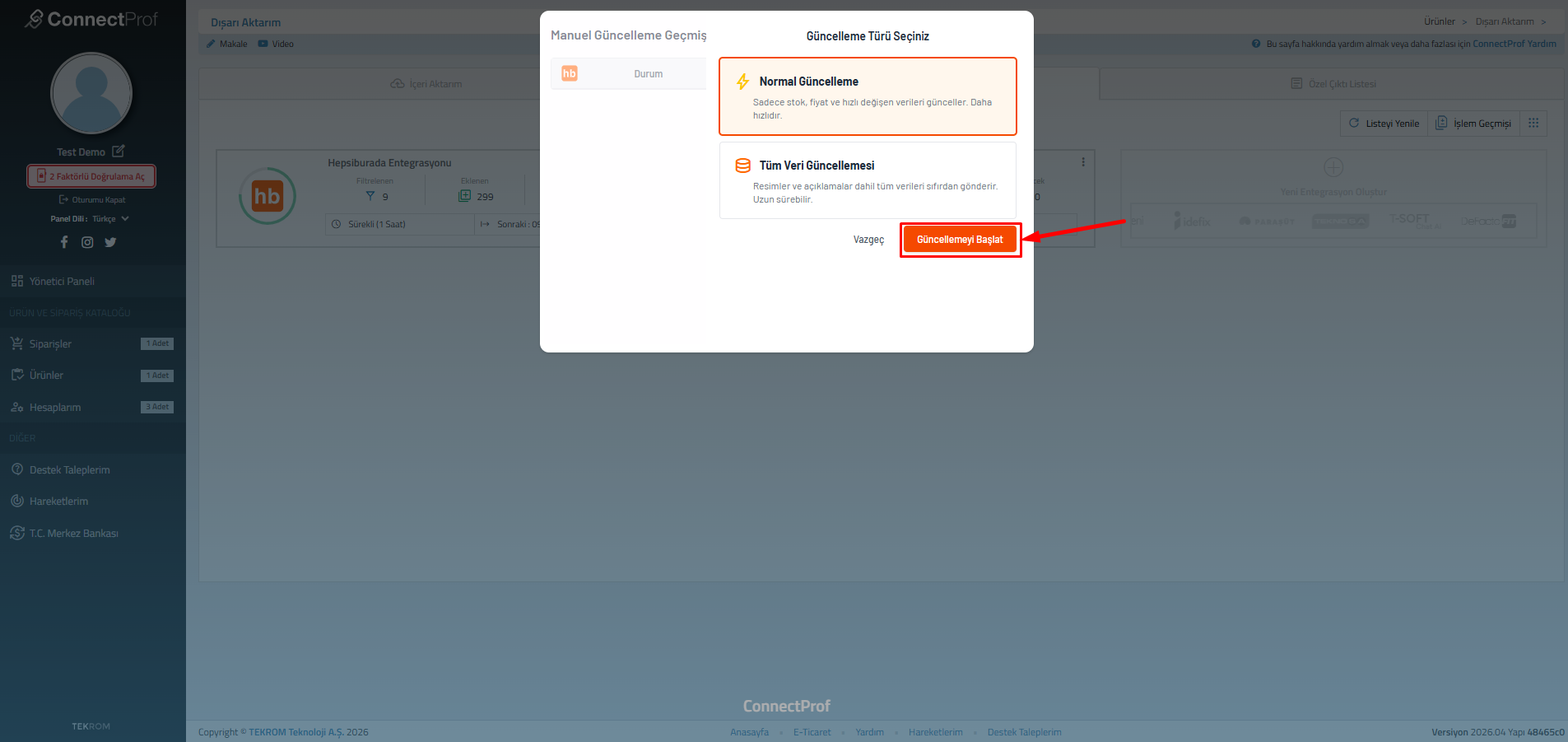Cancel the dialog with Vazgeç
This screenshot has height=742, width=1568.
coord(868,240)
